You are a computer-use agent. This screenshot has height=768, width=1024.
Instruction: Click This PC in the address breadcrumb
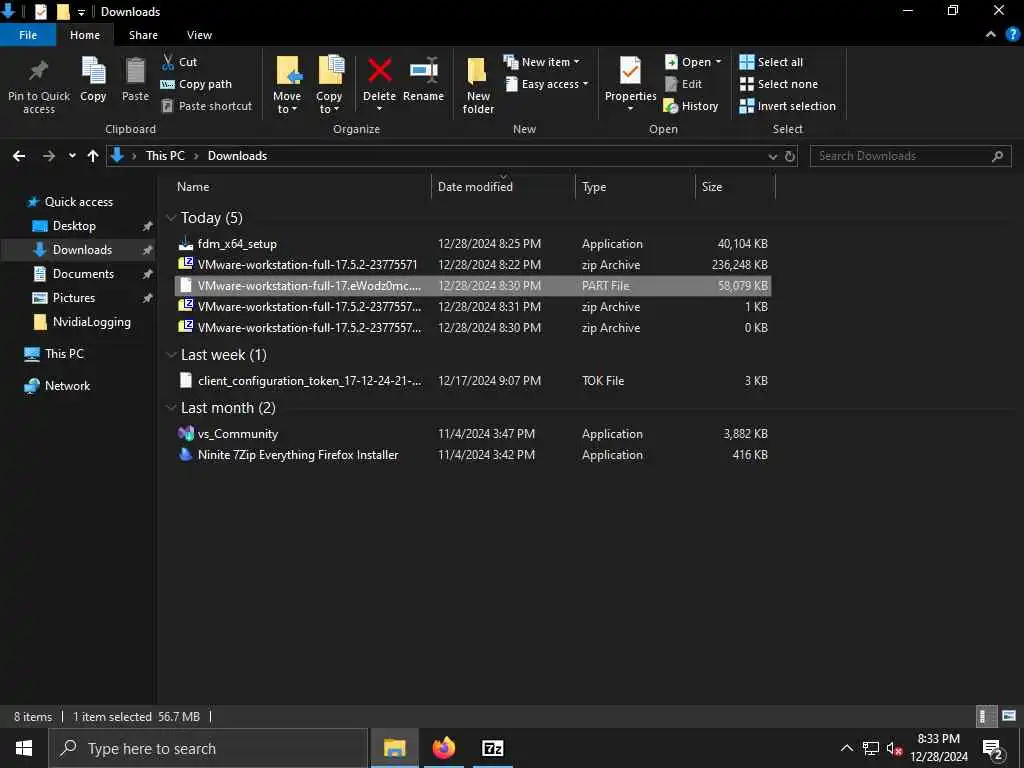pos(165,156)
